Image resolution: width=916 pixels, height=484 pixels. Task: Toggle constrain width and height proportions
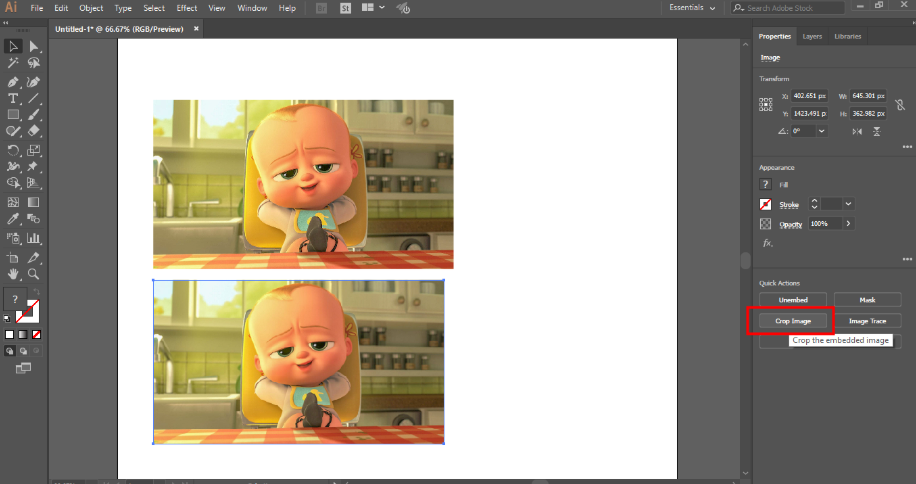(900, 105)
